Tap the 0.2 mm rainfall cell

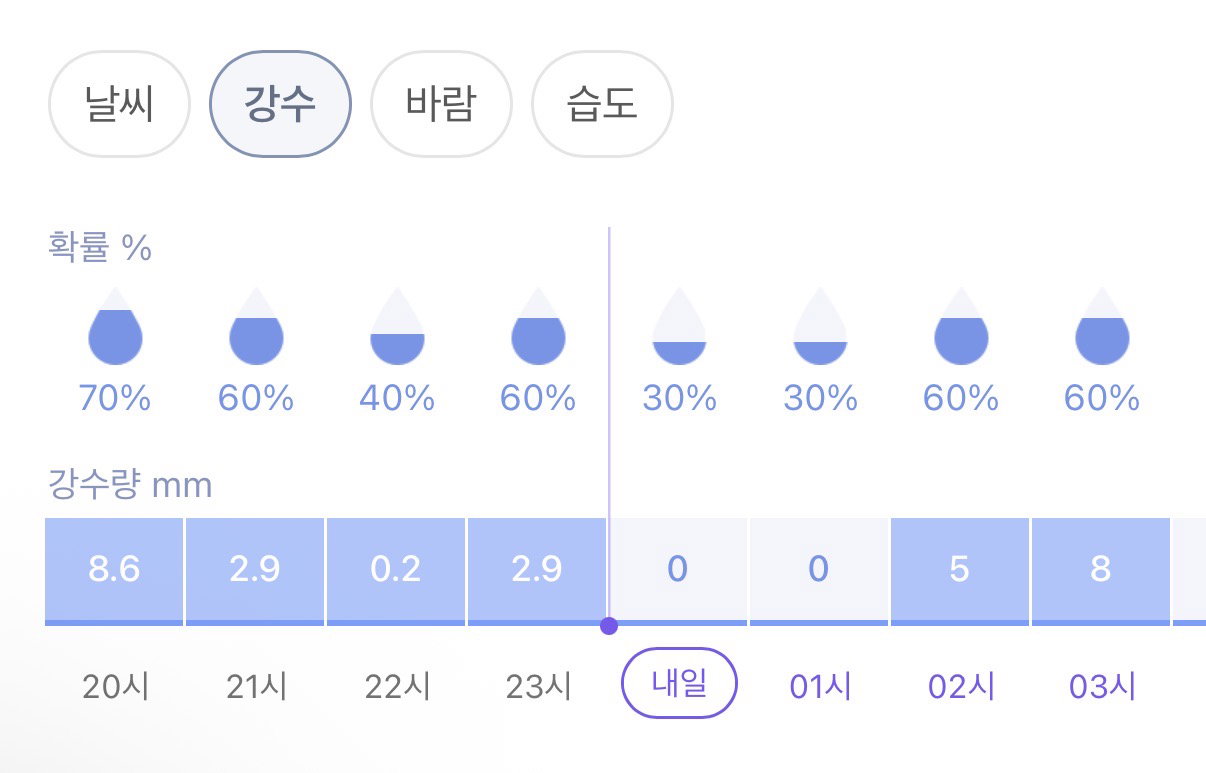click(x=397, y=571)
